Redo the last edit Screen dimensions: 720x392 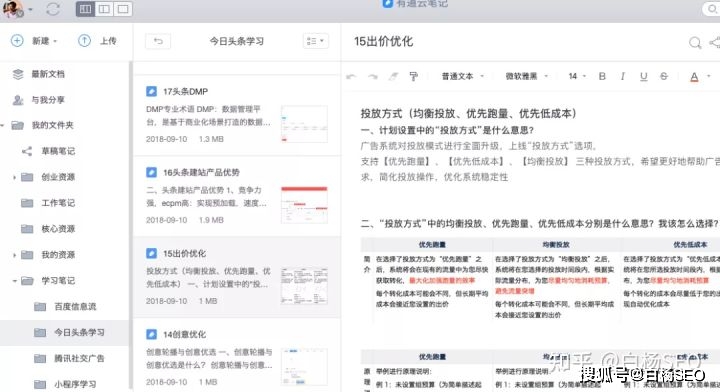[x=373, y=77]
